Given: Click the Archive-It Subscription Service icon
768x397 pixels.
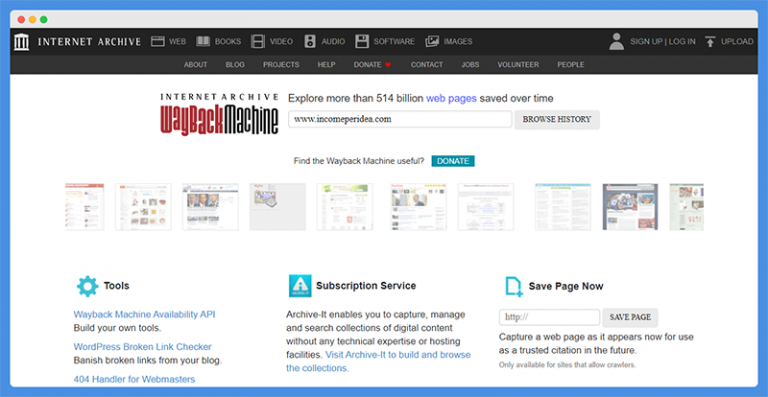Looking at the screenshot, I should tap(300, 286).
